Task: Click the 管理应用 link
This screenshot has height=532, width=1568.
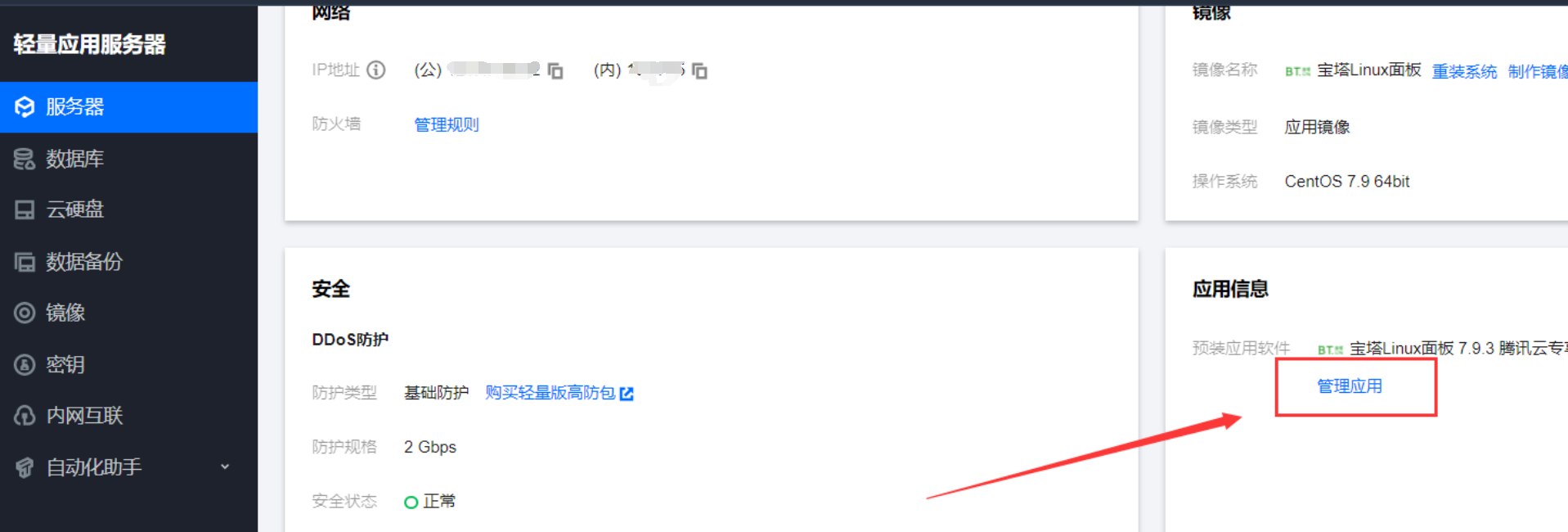Action: point(1350,386)
